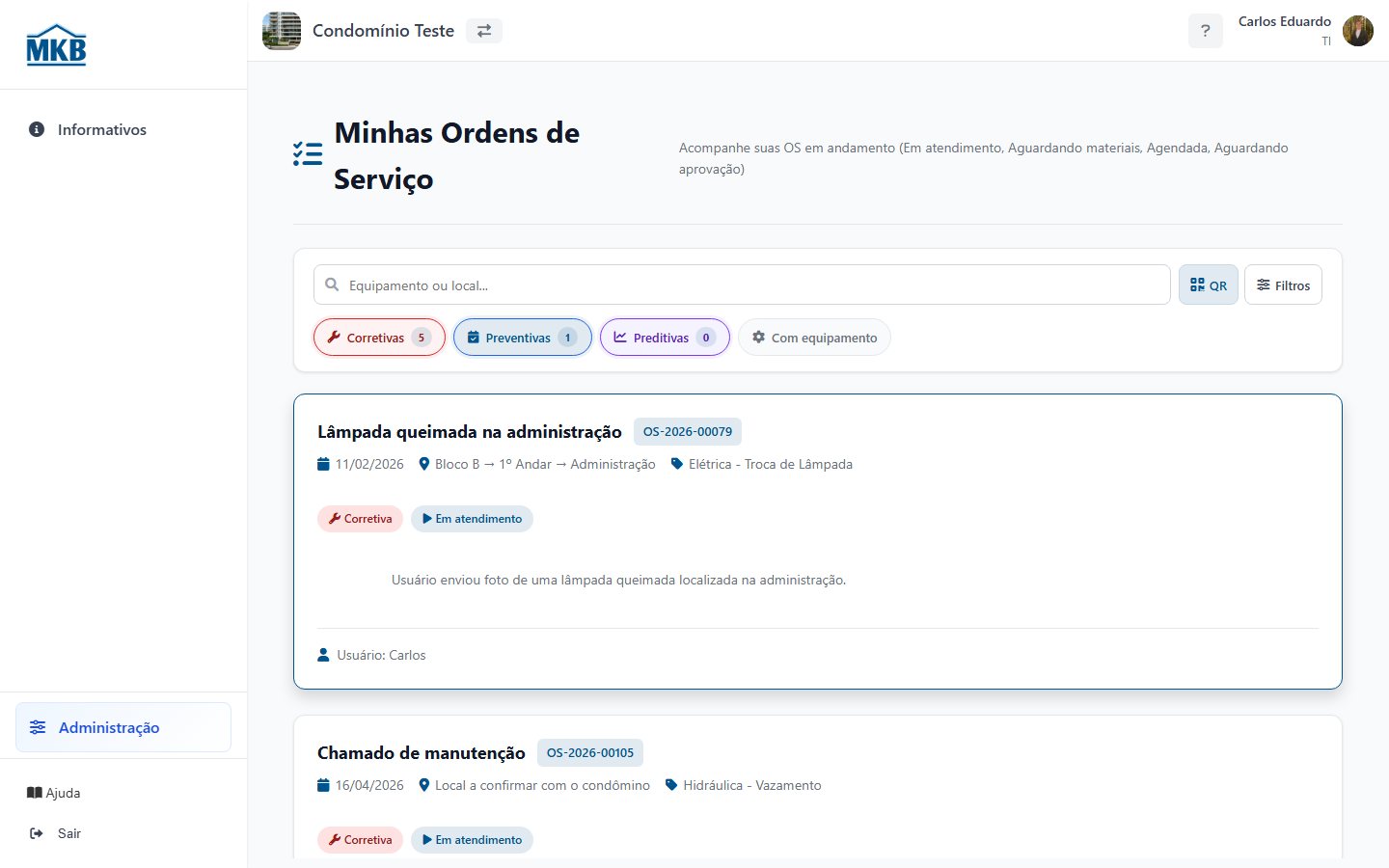Click the Minhas Ordens de Serviço heading
The image size is (1389, 868).
coord(457,155)
